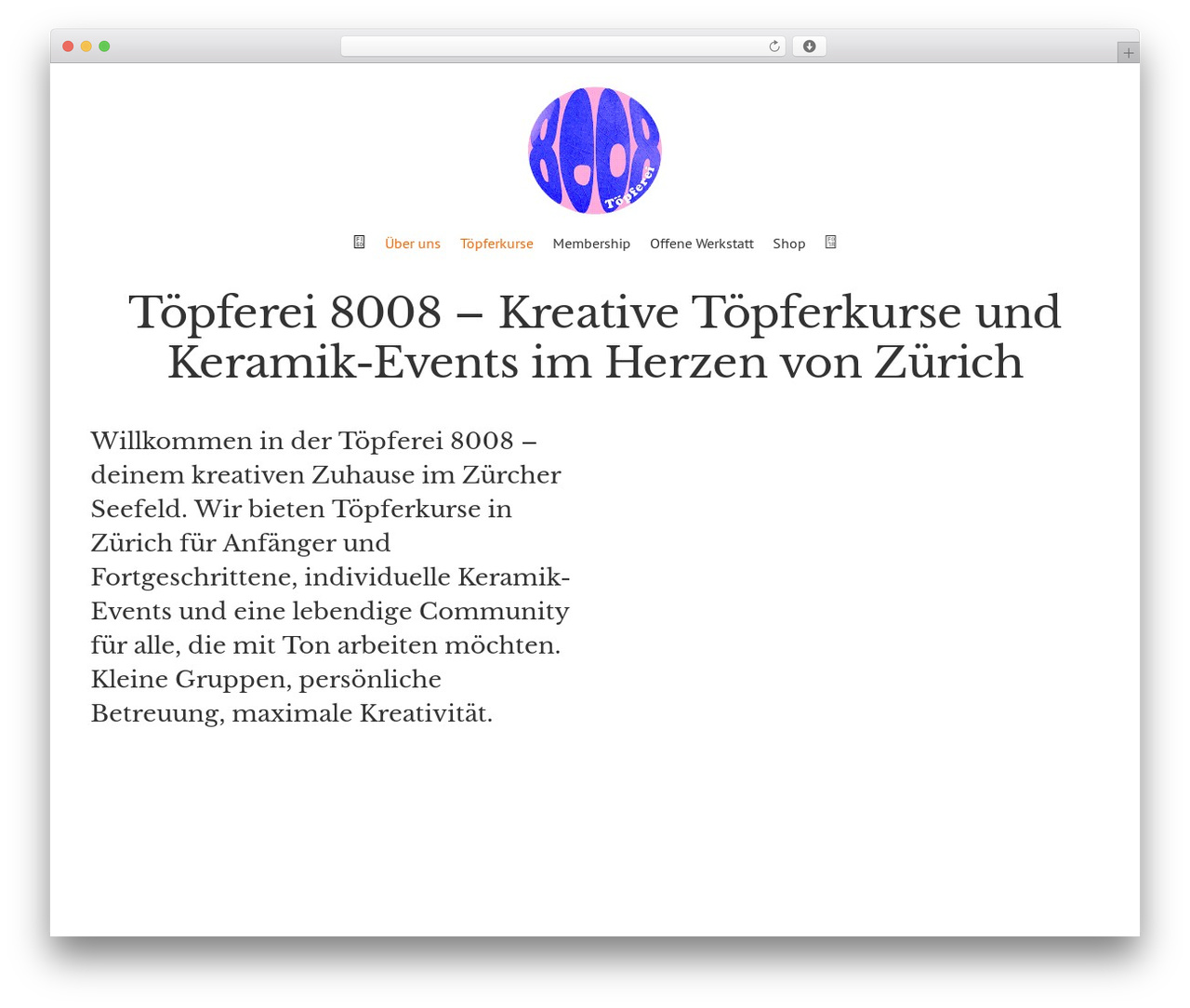Screen dimensions: 1190x1008
Task: Click the glyph icon after Shop
Action: point(831,242)
